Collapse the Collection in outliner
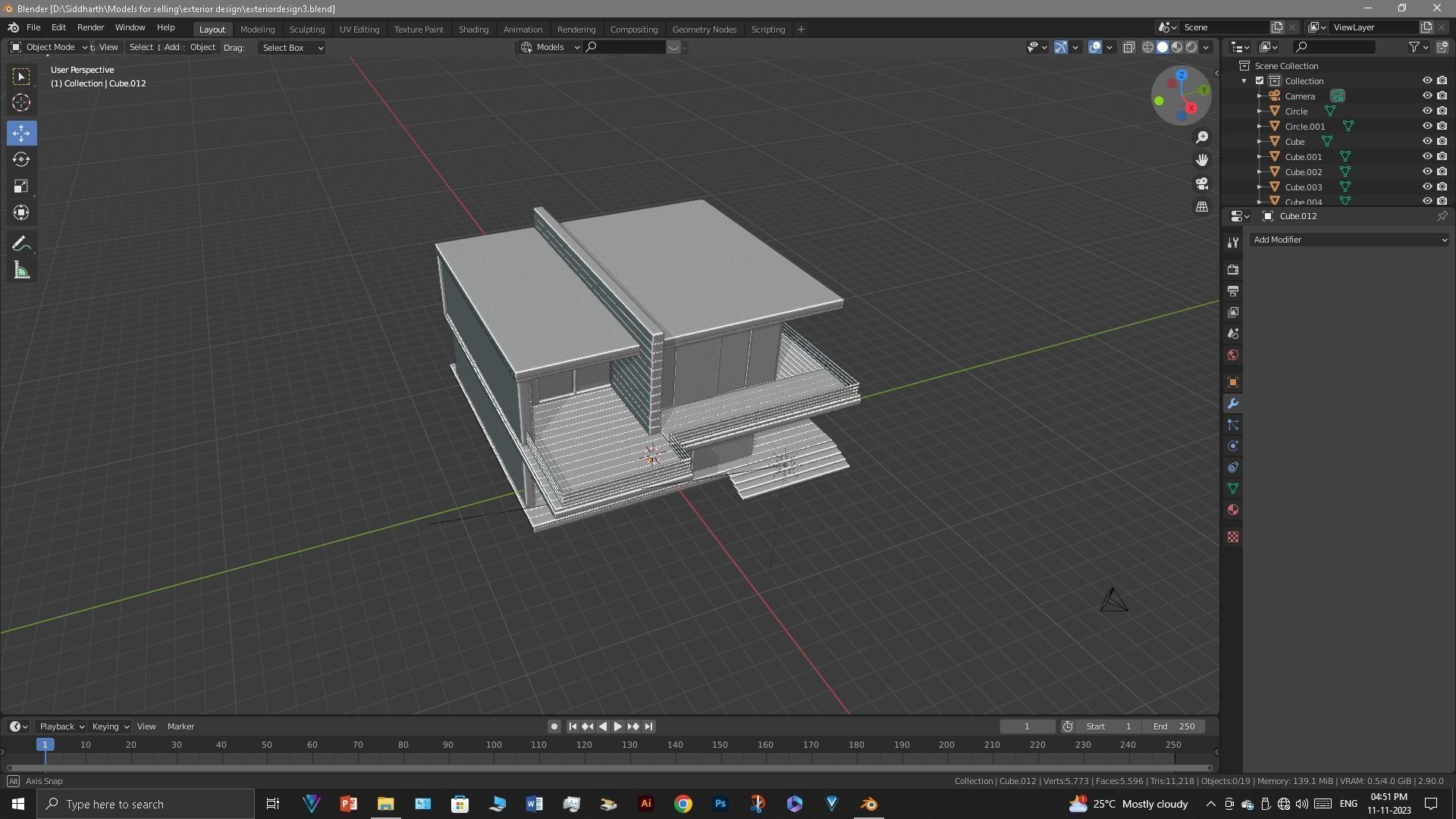The height and width of the screenshot is (819, 1456). pyautogui.click(x=1244, y=80)
